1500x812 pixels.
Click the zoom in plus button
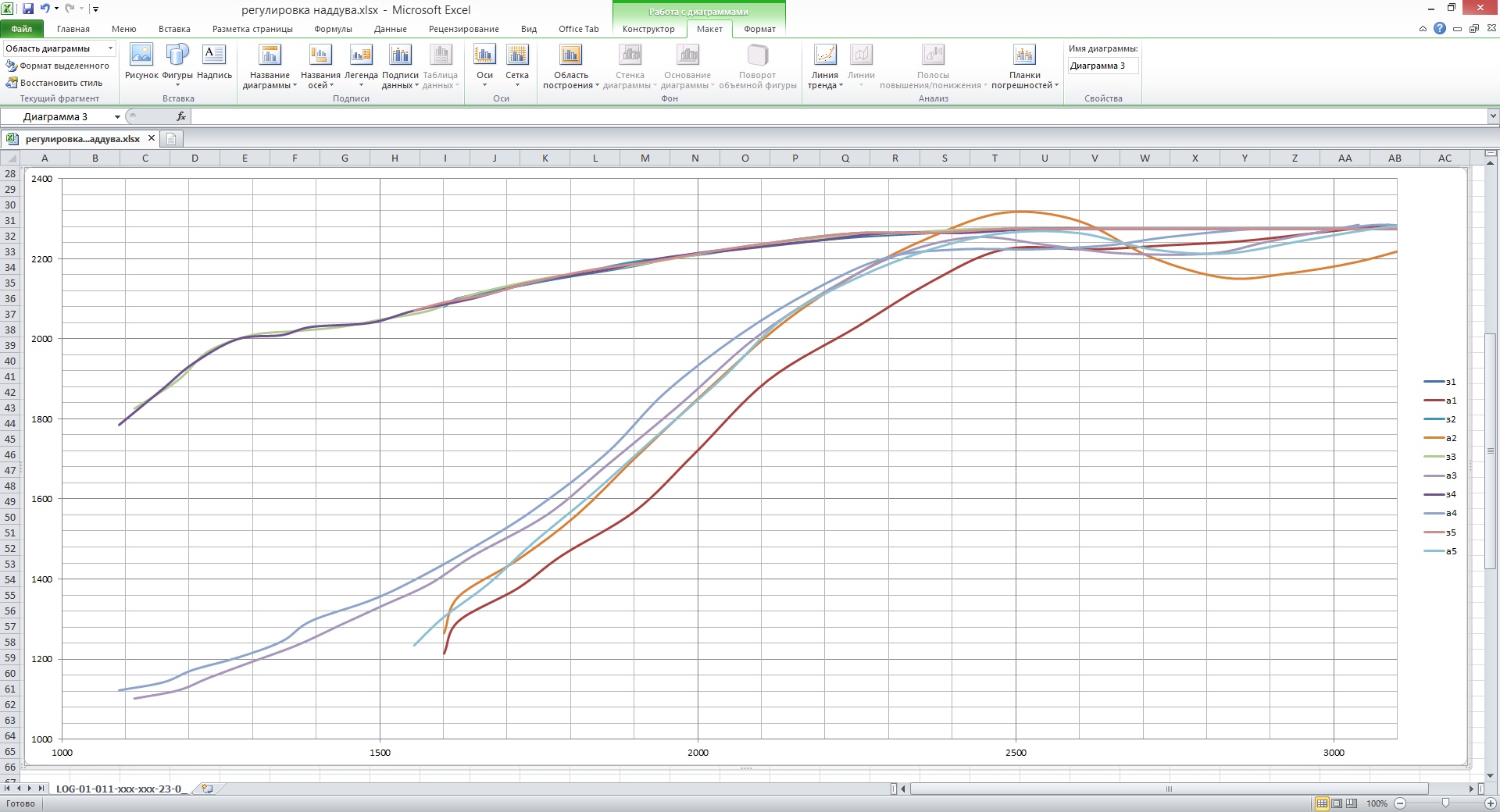click(x=1489, y=803)
